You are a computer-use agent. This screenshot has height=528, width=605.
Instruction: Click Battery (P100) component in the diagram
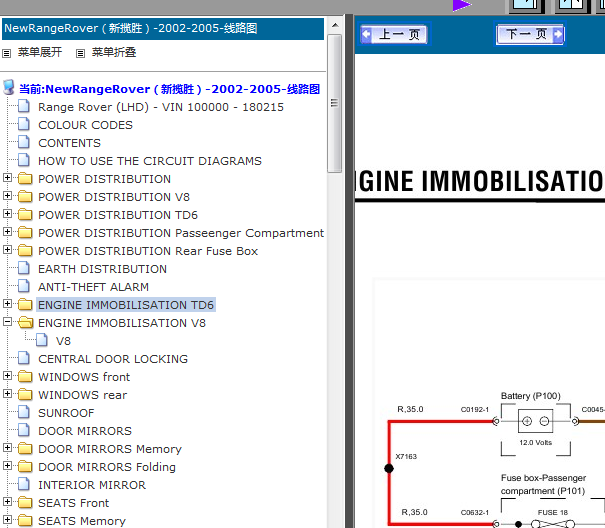coord(536,421)
